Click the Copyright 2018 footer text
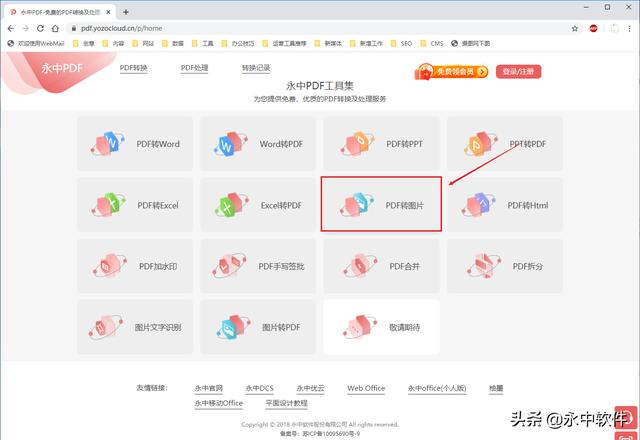This screenshot has height=440, width=640. [x=320, y=424]
